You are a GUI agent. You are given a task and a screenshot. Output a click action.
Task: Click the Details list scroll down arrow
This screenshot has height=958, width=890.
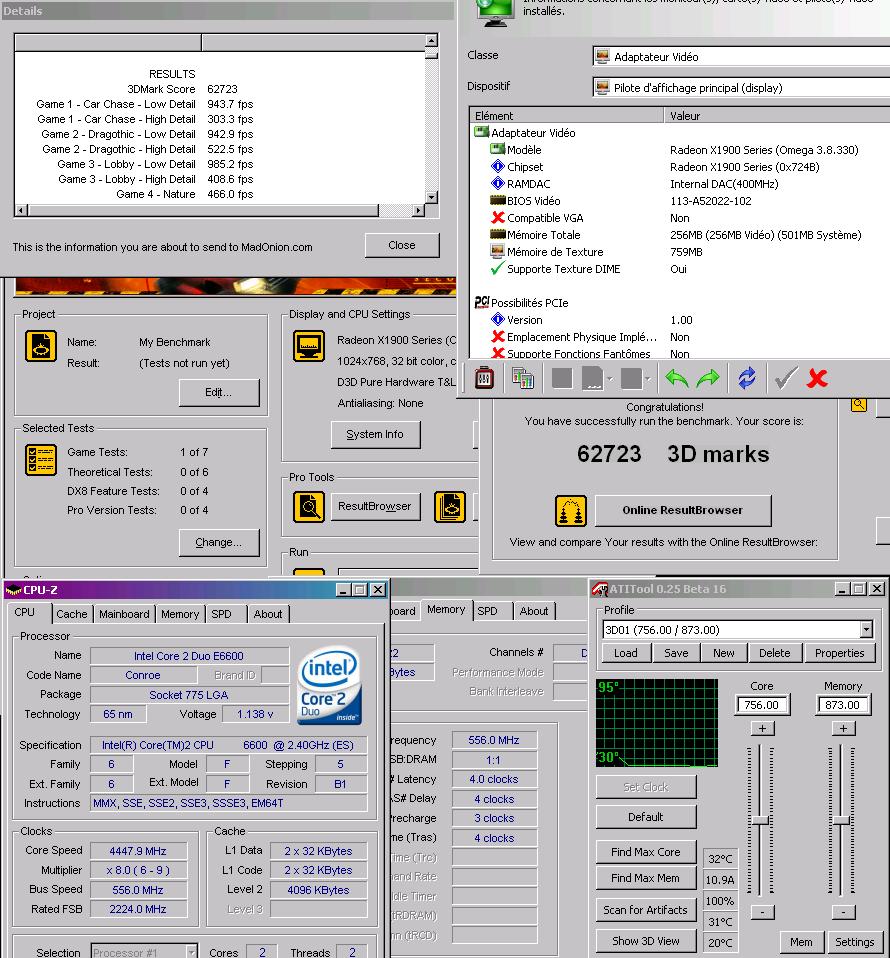(431, 197)
